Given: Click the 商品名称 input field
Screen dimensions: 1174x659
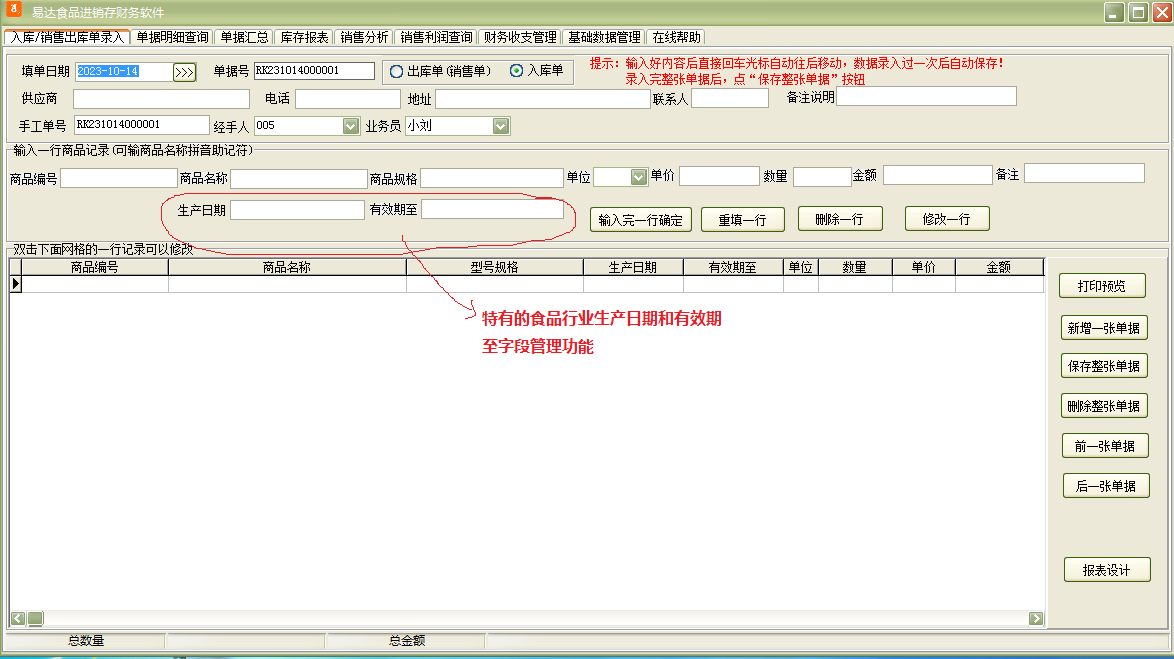Looking at the screenshot, I should [x=299, y=178].
